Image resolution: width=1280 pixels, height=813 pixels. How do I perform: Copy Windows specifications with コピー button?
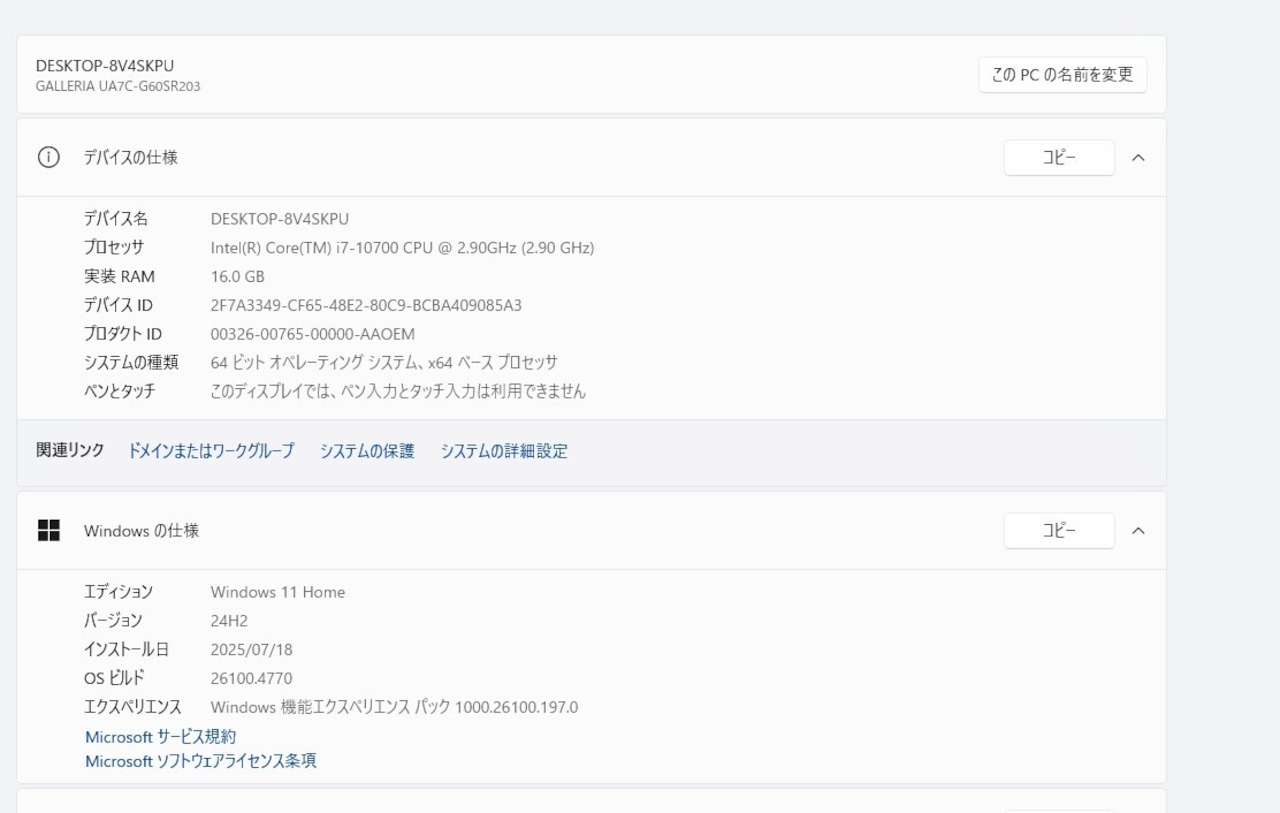coord(1059,530)
